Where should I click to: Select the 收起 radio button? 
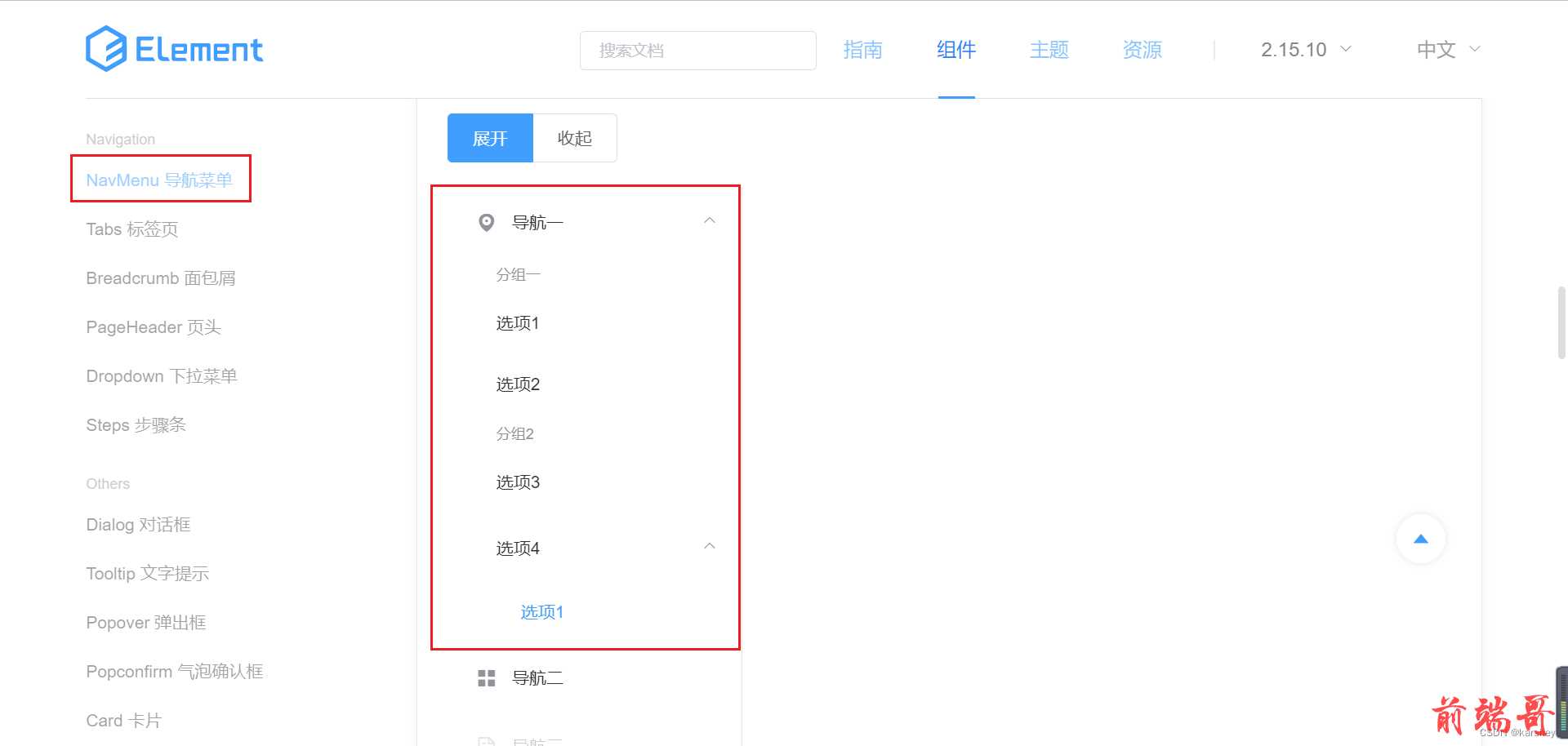point(575,138)
